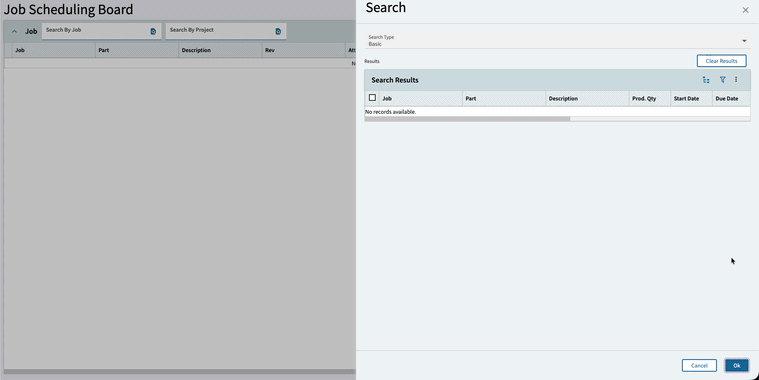Screen dimensions: 759x380
Task: Sort by Description column in Search Results
Action: coord(587,98)
